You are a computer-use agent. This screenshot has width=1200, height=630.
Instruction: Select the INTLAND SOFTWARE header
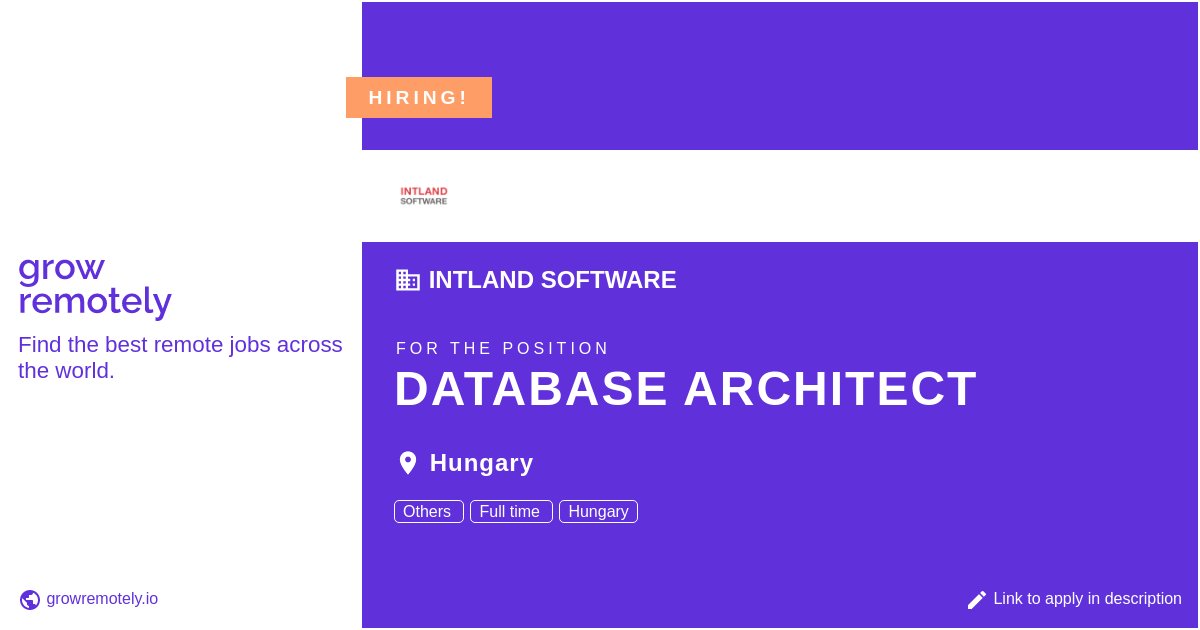pyautogui.click(x=553, y=280)
